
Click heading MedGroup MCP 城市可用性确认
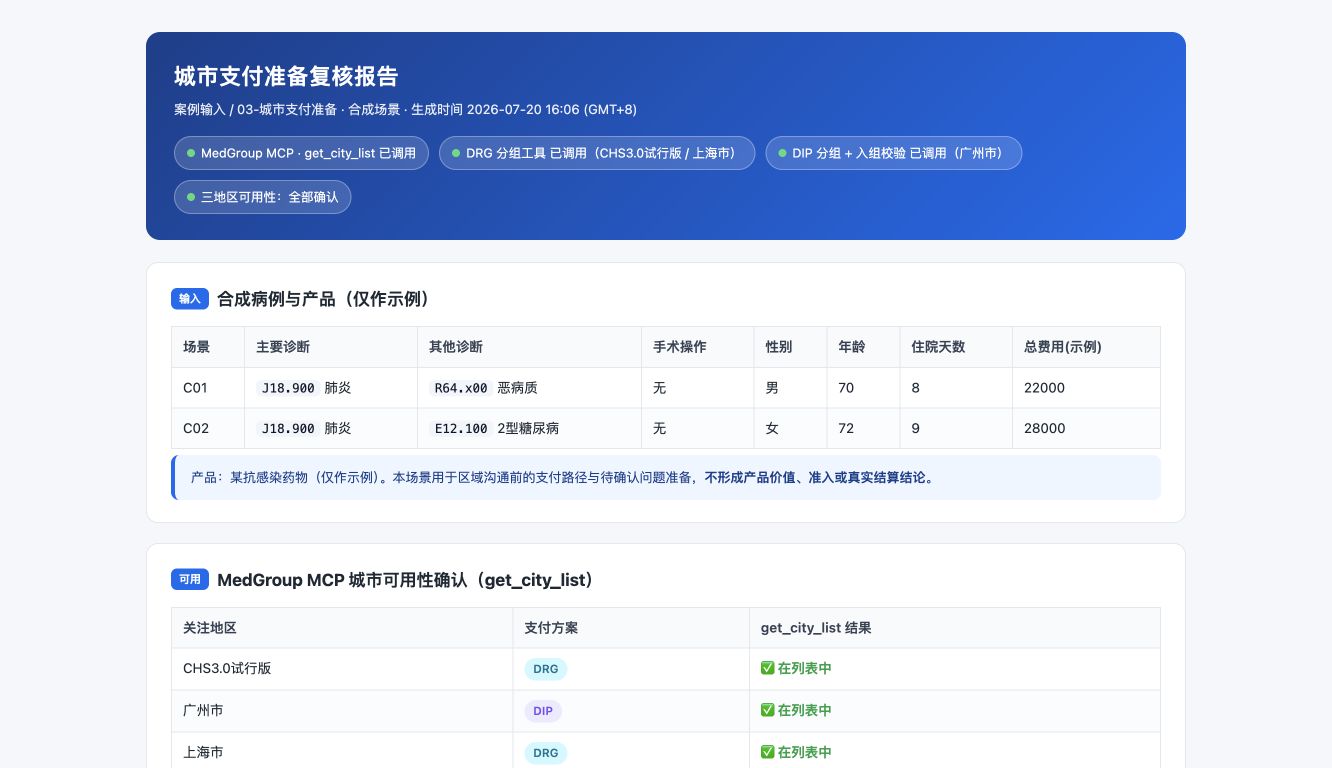coord(406,580)
